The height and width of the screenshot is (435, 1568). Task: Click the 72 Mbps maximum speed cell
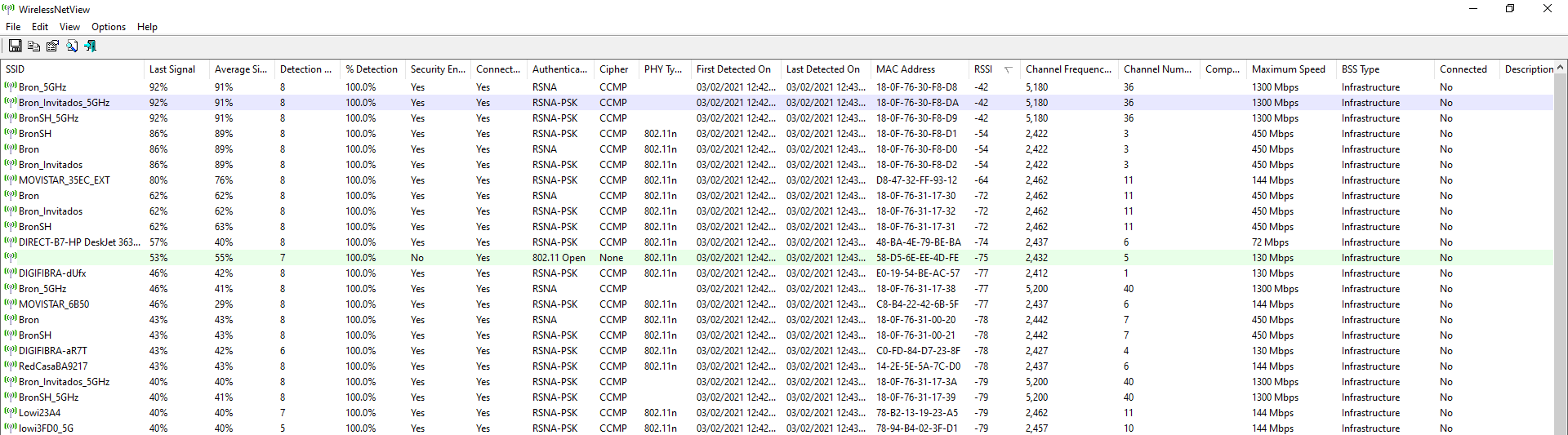pyautogui.click(x=1270, y=242)
